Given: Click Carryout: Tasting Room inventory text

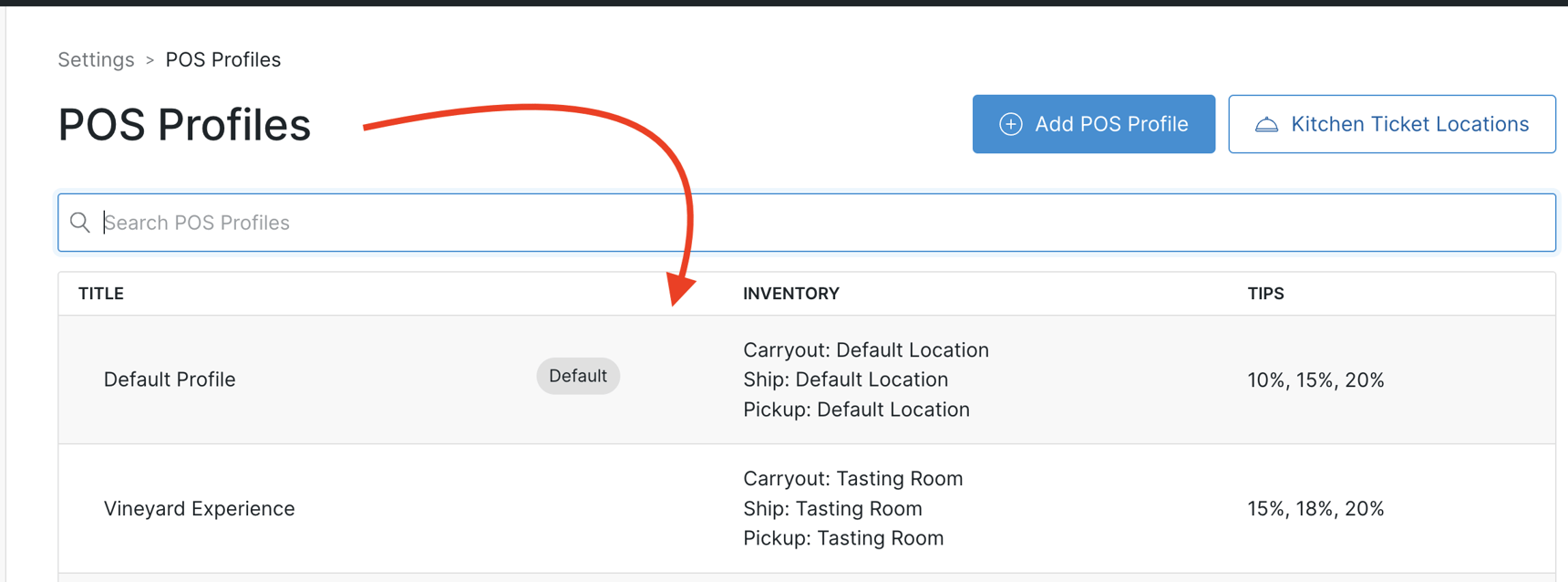Looking at the screenshot, I should pyautogui.click(x=852, y=479).
